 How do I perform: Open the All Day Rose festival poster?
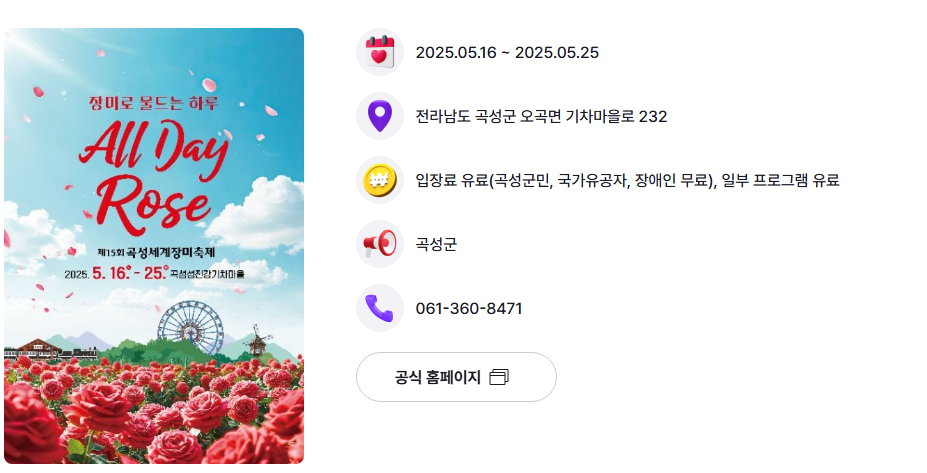154,246
